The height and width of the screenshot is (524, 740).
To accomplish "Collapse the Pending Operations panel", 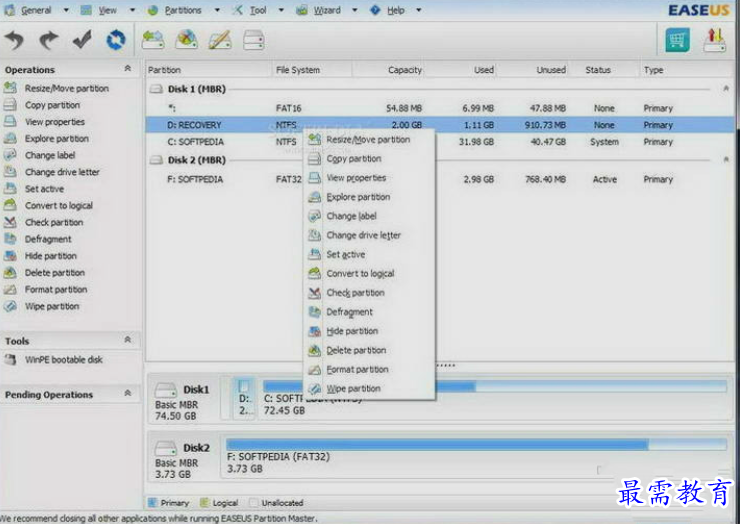I will 127,393.
